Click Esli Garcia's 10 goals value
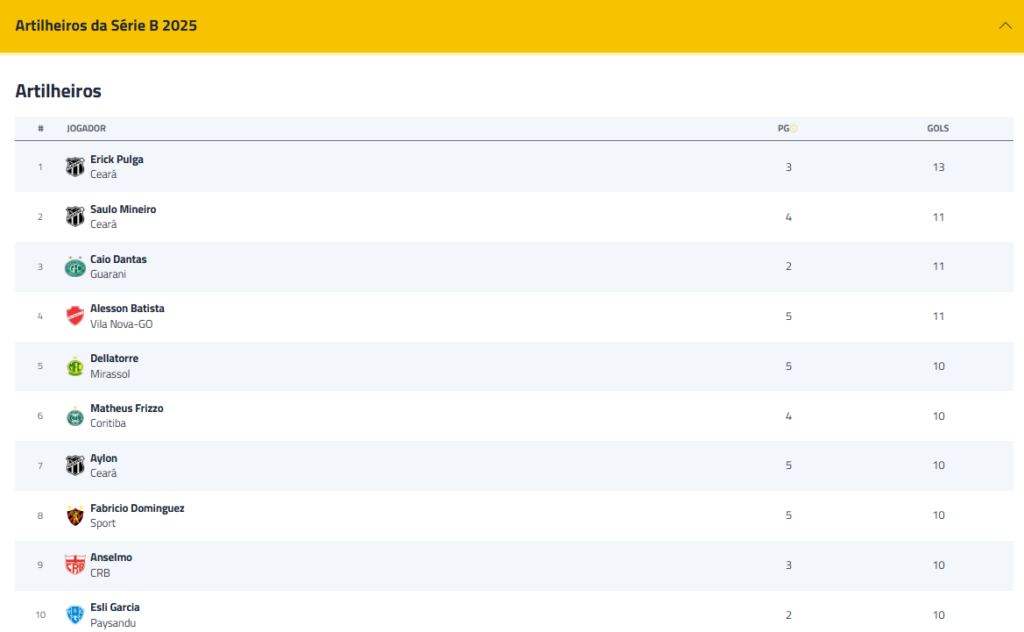Screen dimensions: 1024x632 [938, 615]
